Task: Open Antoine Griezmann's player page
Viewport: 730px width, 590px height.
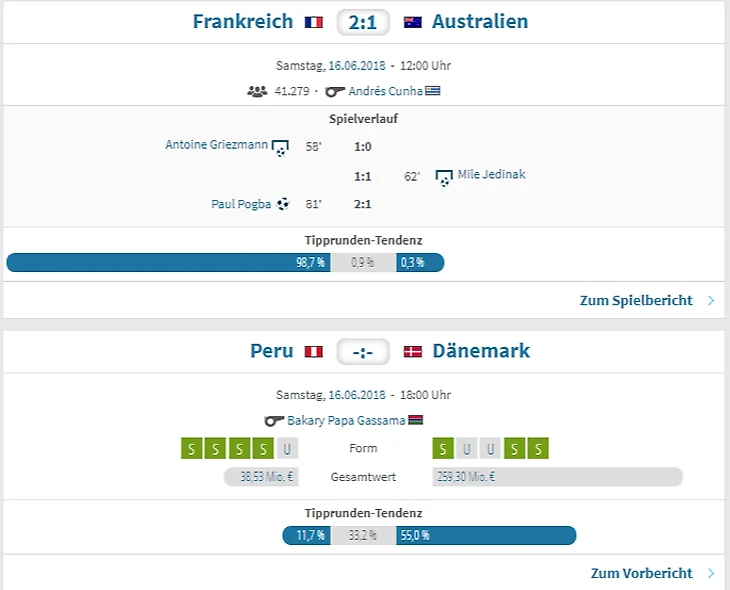Action: 216,145
